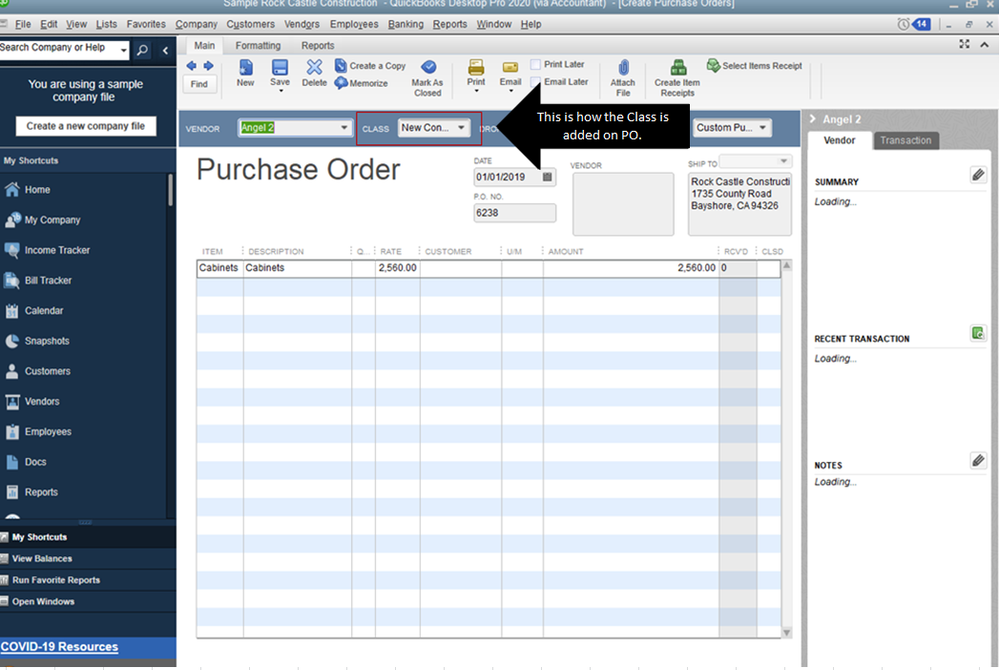This screenshot has height=670, width=999.
Task: Click the Find button
Action: coord(199,84)
